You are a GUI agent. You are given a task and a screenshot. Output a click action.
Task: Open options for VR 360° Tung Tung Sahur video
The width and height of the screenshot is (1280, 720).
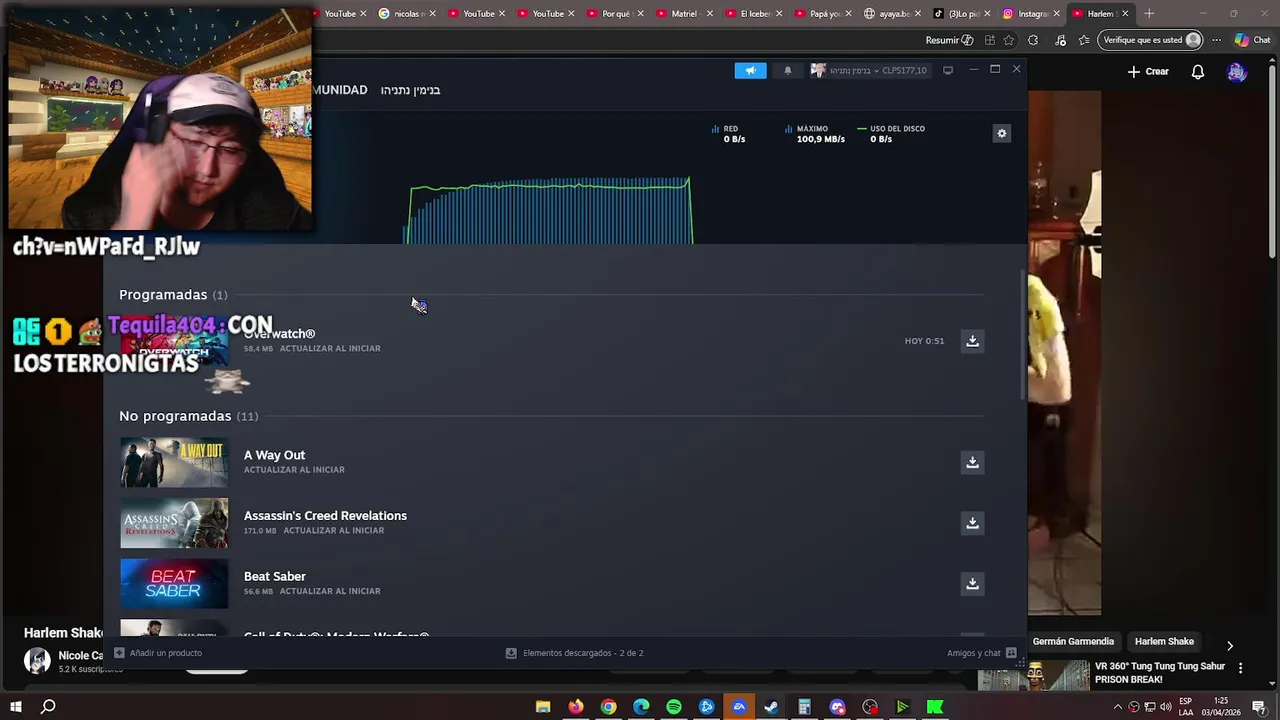(x=1241, y=668)
